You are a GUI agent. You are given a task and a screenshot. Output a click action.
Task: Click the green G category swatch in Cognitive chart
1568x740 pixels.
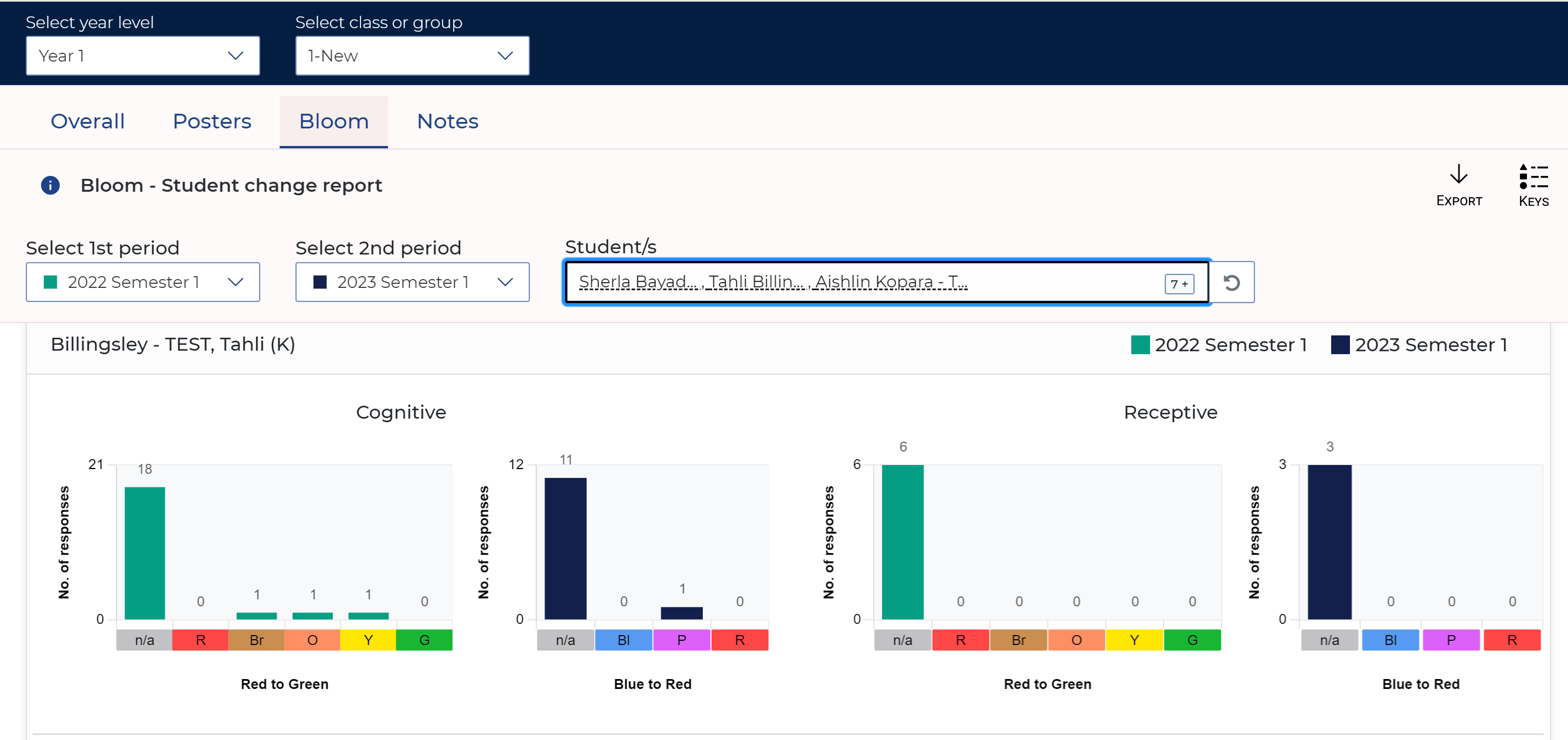pyautogui.click(x=424, y=640)
